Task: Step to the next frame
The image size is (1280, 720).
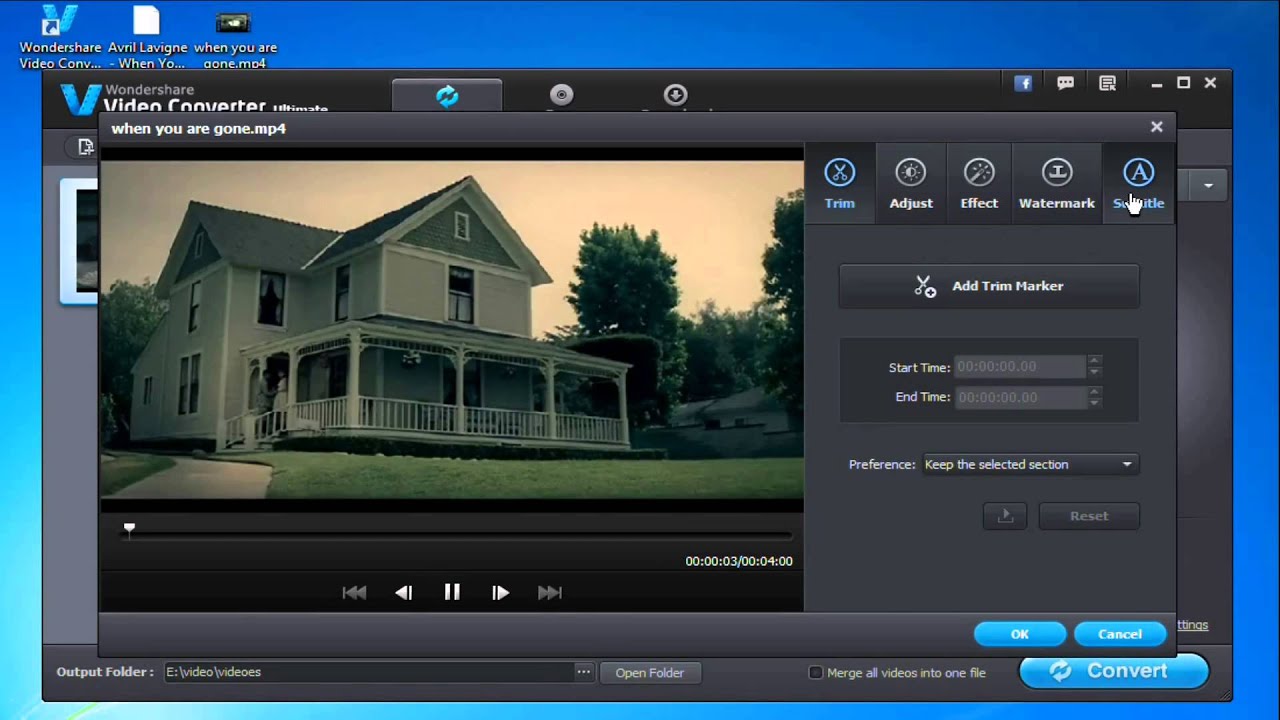Action: [500, 592]
